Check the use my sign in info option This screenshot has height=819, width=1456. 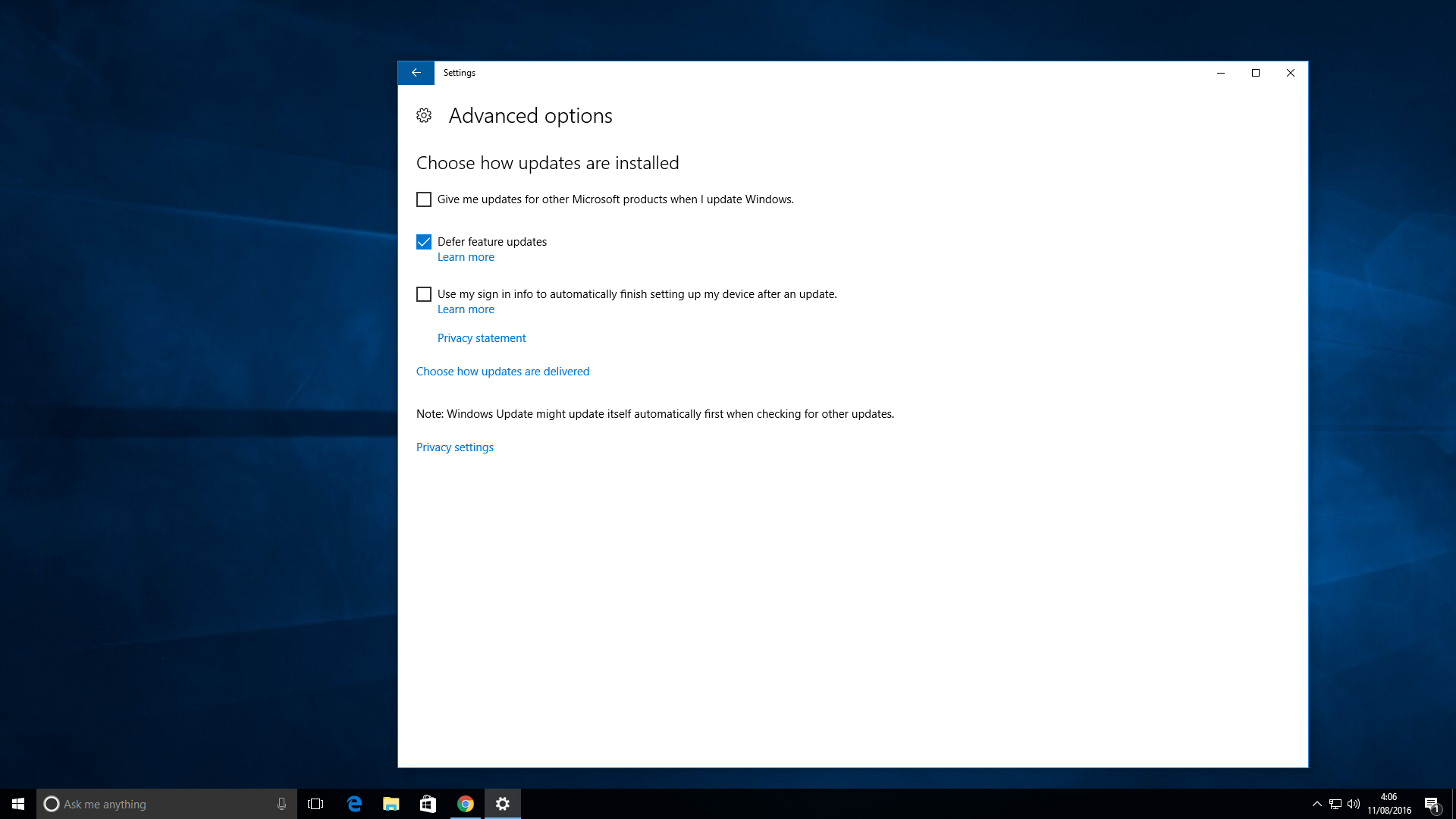pyautogui.click(x=424, y=294)
